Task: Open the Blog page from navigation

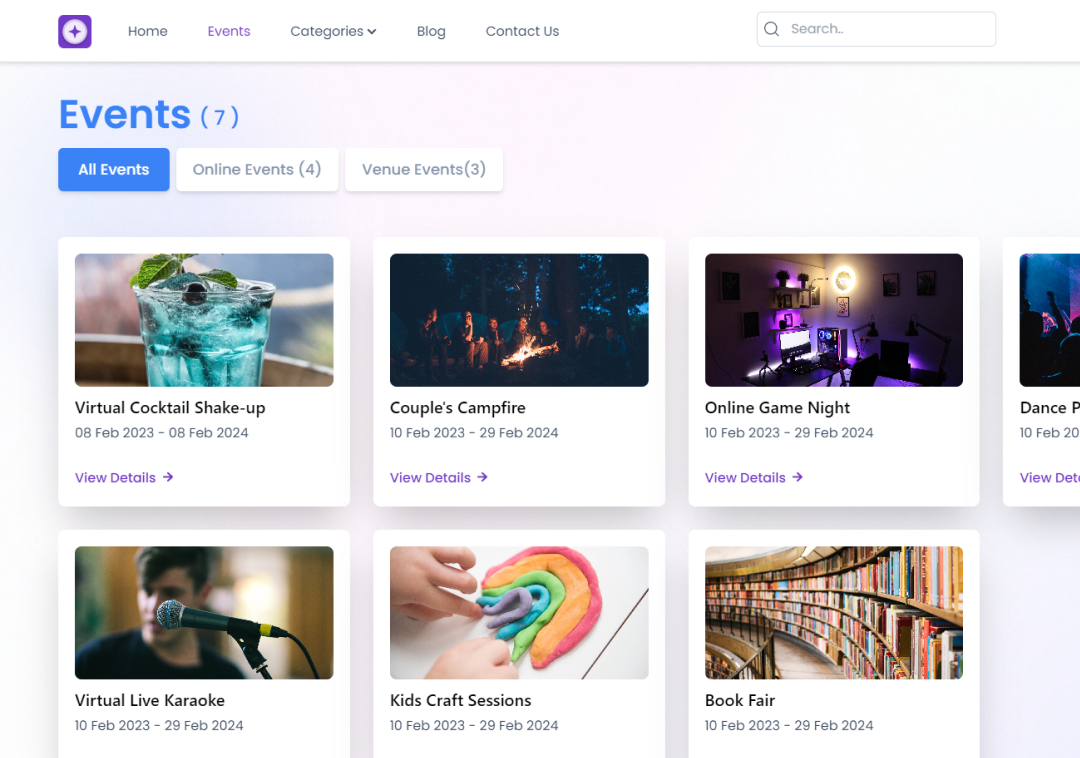Action: 431,31
